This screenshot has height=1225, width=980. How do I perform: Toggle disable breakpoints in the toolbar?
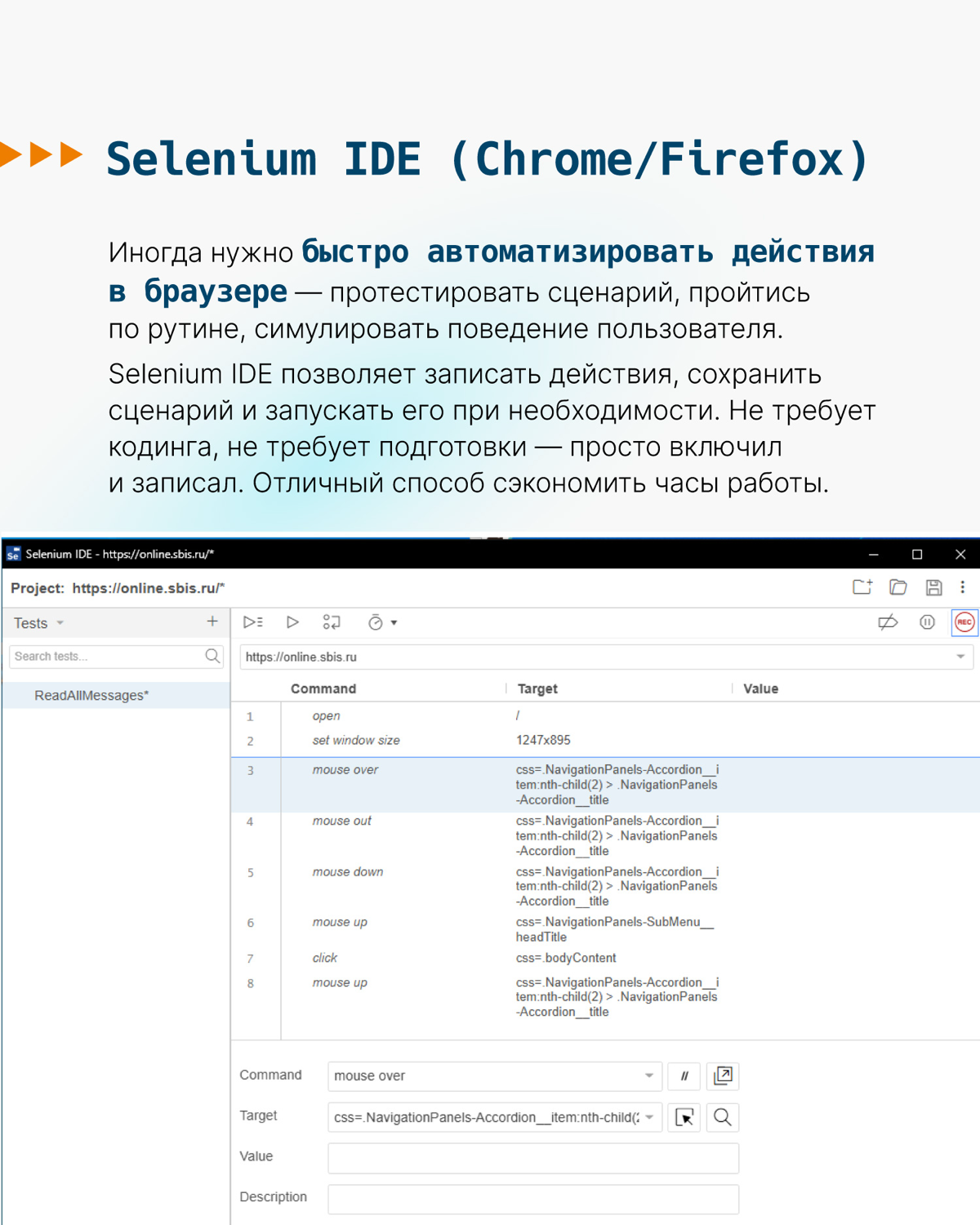[x=887, y=621]
